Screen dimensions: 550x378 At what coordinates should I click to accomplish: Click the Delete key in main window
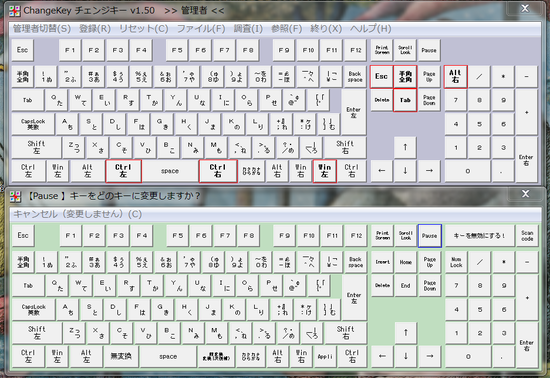pos(382,100)
